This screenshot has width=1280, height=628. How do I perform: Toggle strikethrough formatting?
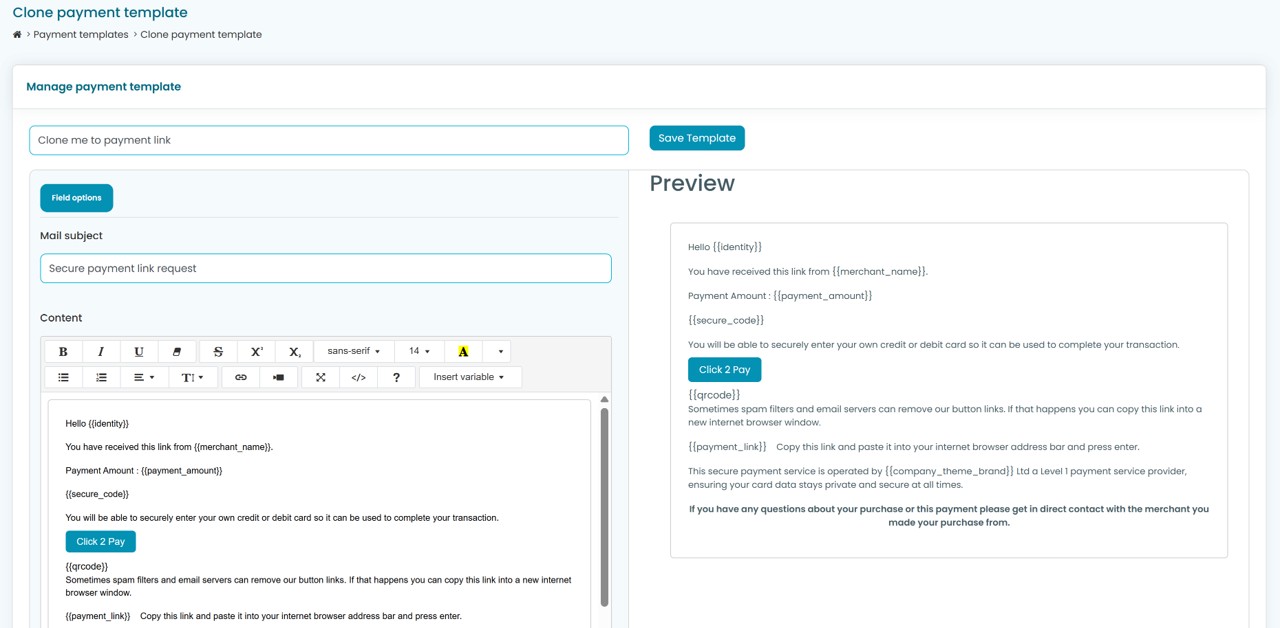click(x=218, y=351)
